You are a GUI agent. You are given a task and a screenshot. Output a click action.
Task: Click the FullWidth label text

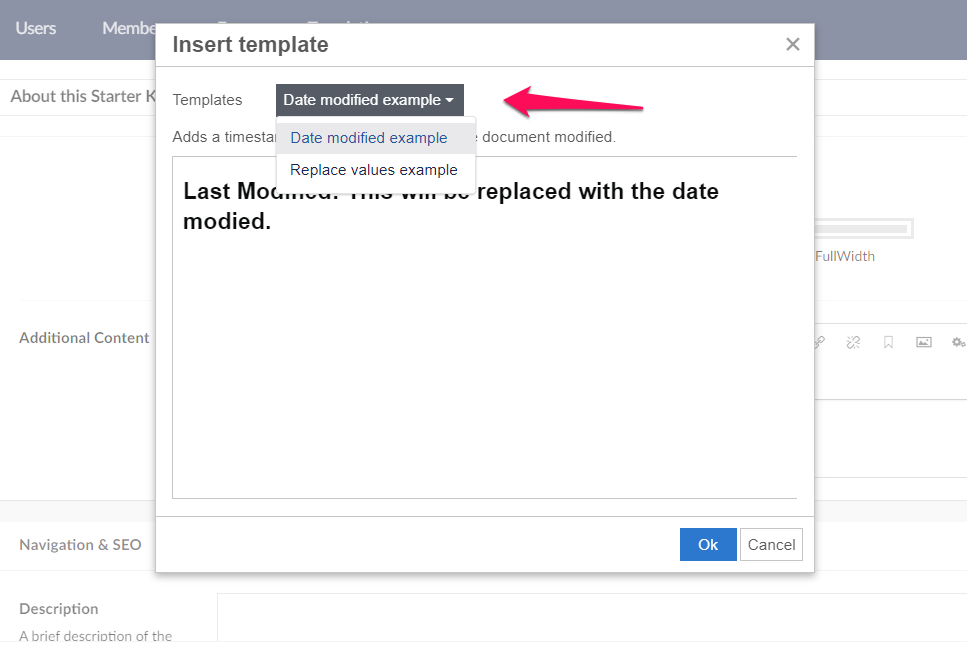[845, 257]
